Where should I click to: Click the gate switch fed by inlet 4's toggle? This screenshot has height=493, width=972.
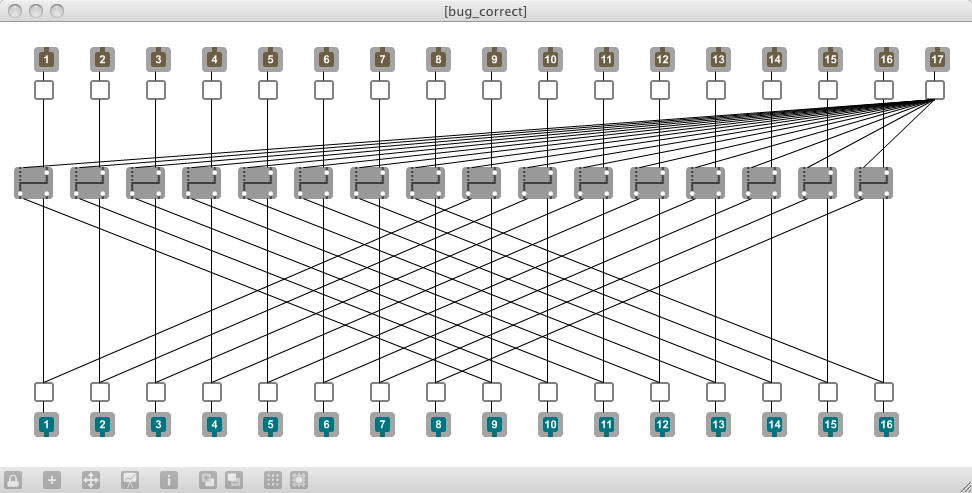click(201, 182)
